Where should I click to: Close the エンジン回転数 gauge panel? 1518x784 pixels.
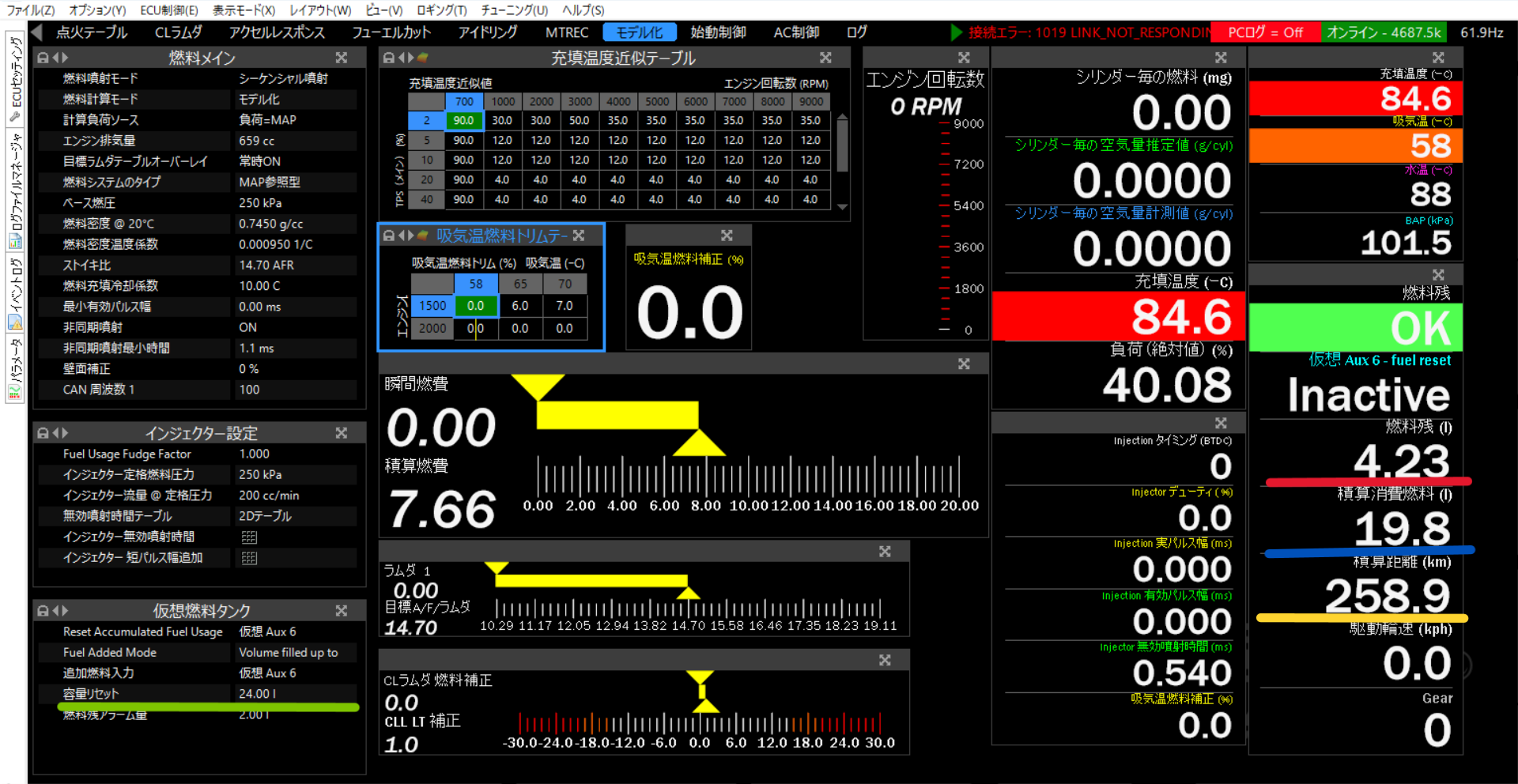point(964,58)
